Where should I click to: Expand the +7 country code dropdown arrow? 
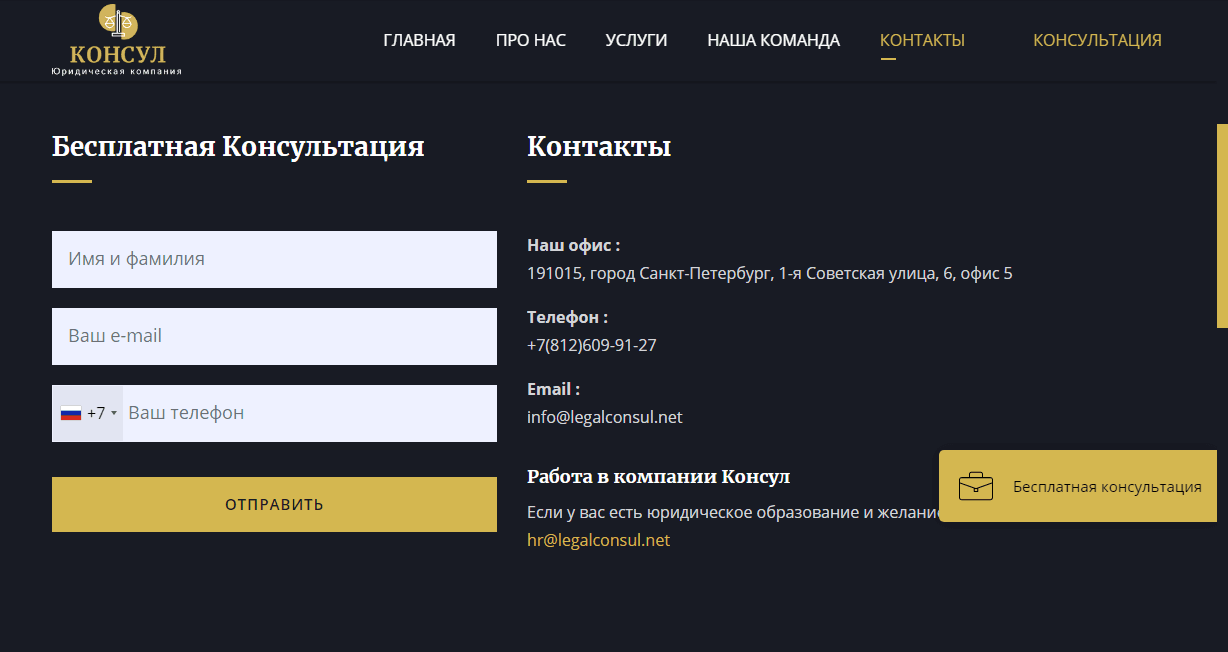pyautogui.click(x=114, y=414)
